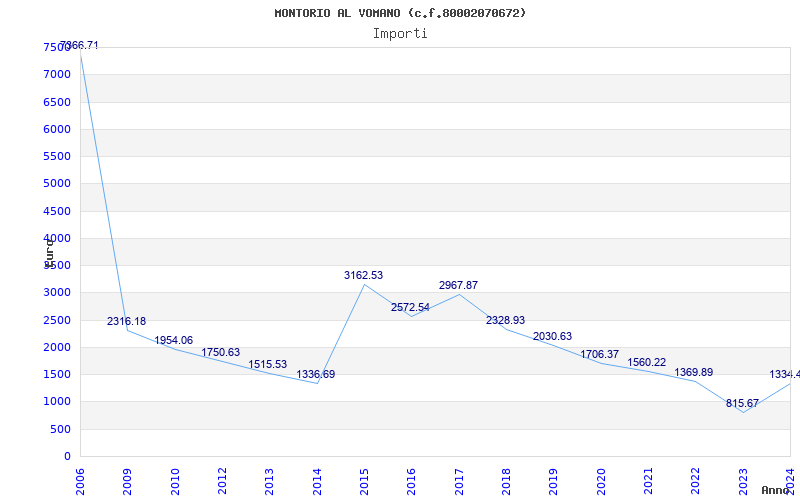Click x-axis year 2006
This screenshot has height=500, width=800.
[80, 481]
